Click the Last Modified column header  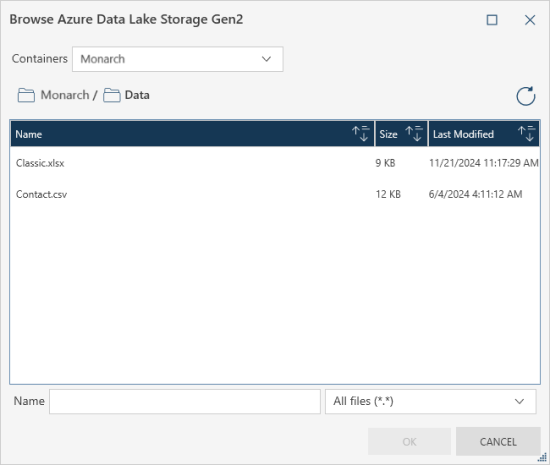click(484, 134)
